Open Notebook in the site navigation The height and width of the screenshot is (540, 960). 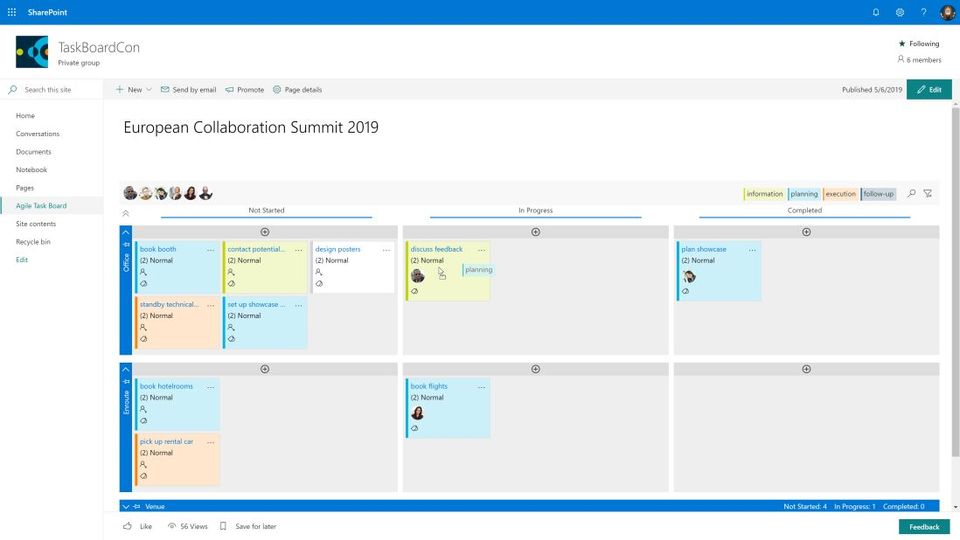[x=32, y=170]
